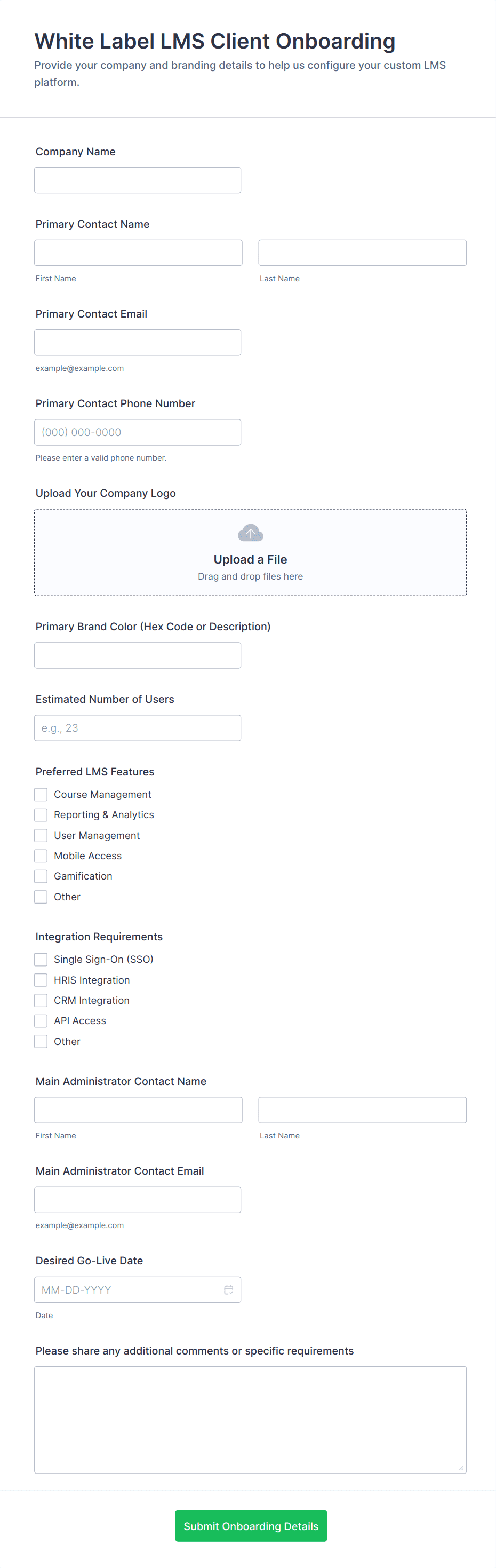Click the additional comments text area
Screen dimensions: 496x1568
[250, 1420]
